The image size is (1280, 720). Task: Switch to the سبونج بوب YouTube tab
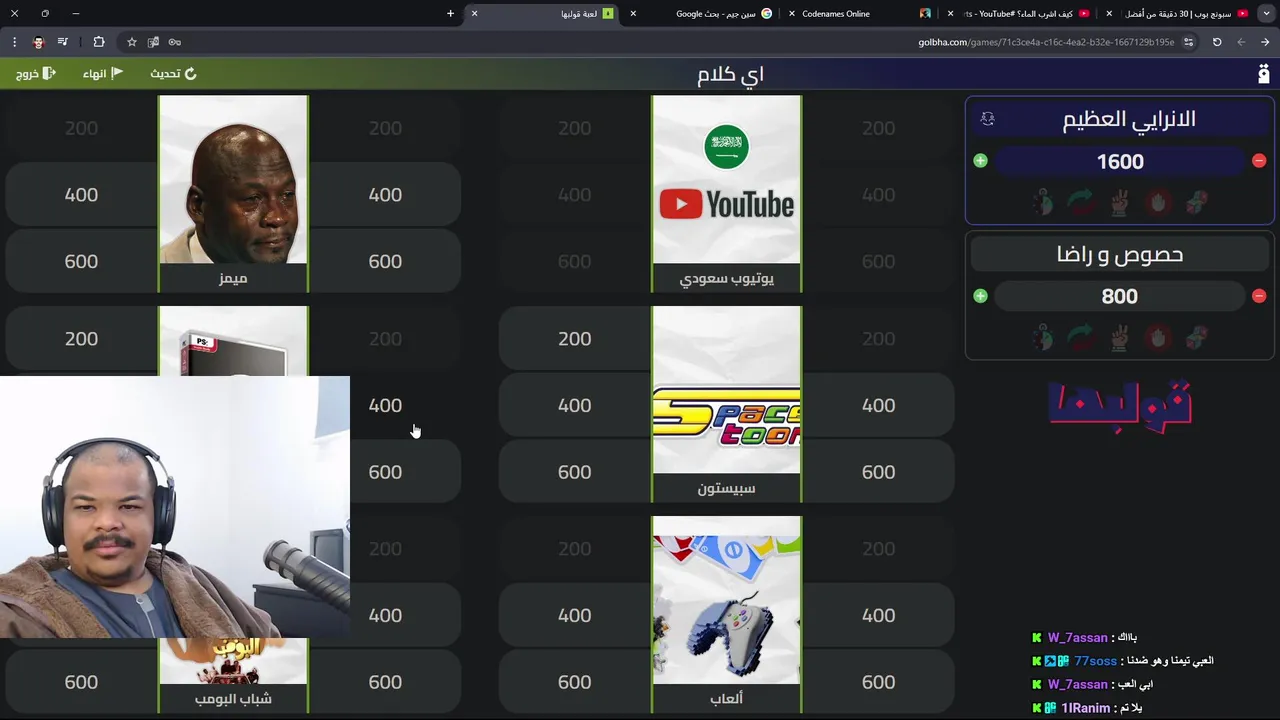coord(1180,13)
